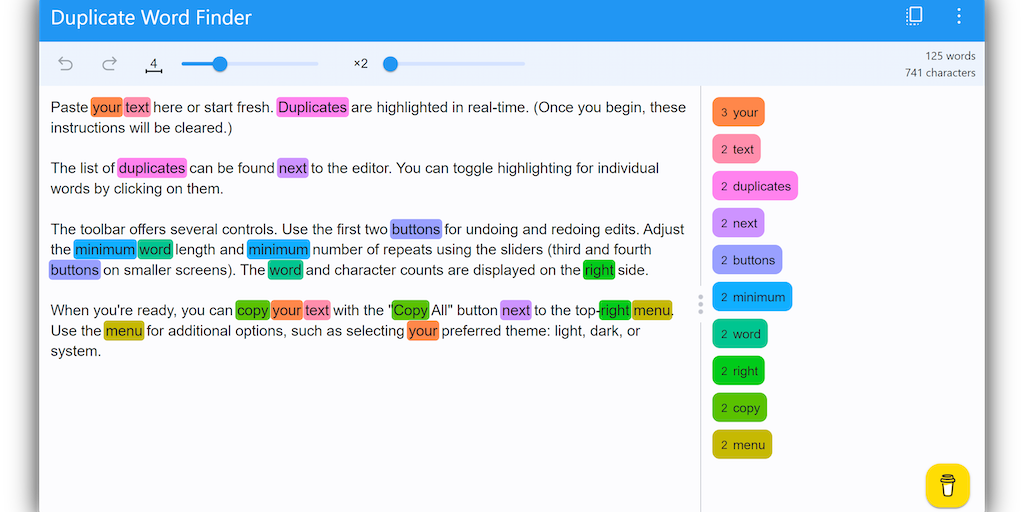
Task: Click the undo arrow icon
Action: [66, 64]
